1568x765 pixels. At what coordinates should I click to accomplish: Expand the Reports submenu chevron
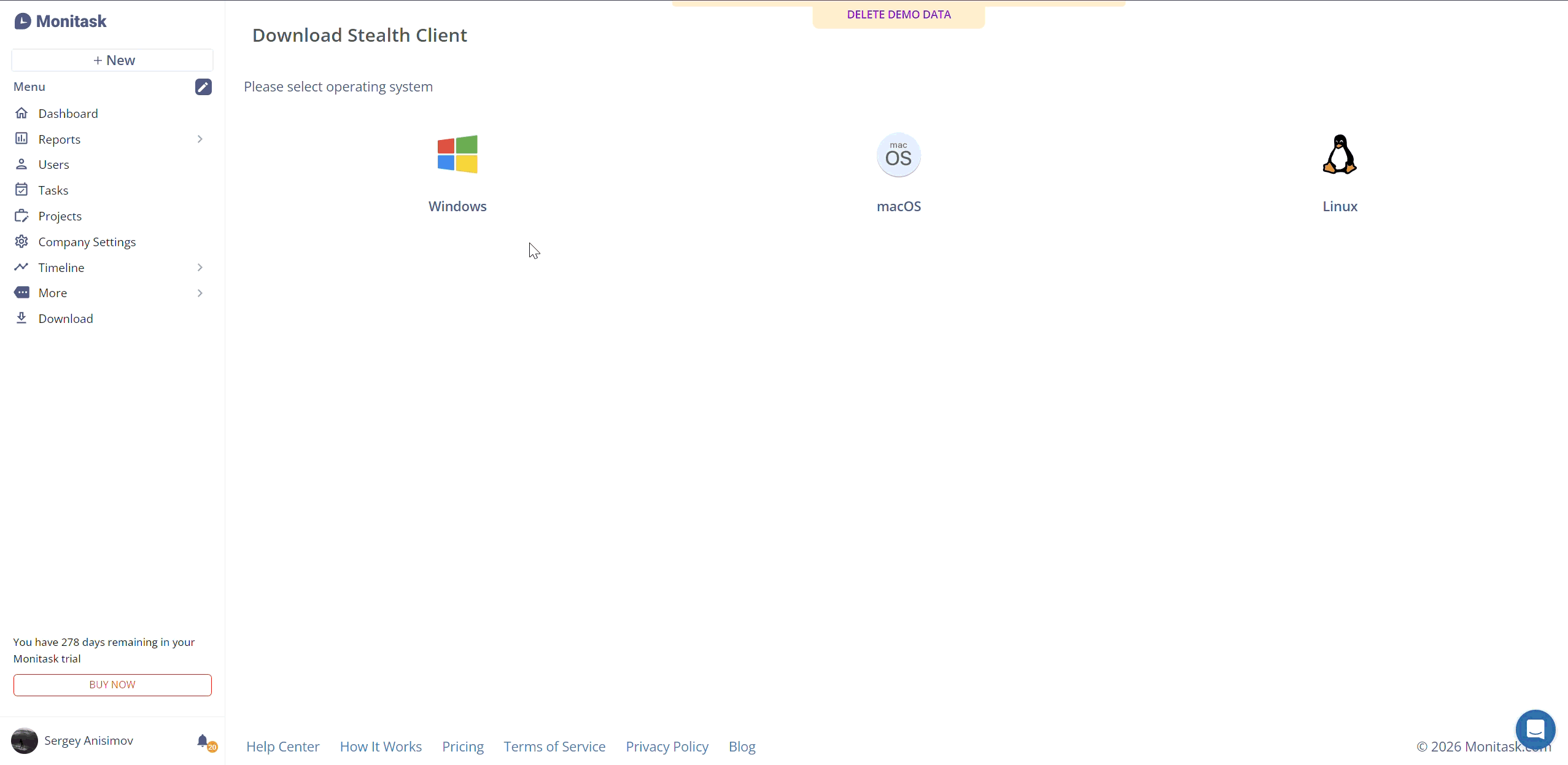tap(200, 139)
